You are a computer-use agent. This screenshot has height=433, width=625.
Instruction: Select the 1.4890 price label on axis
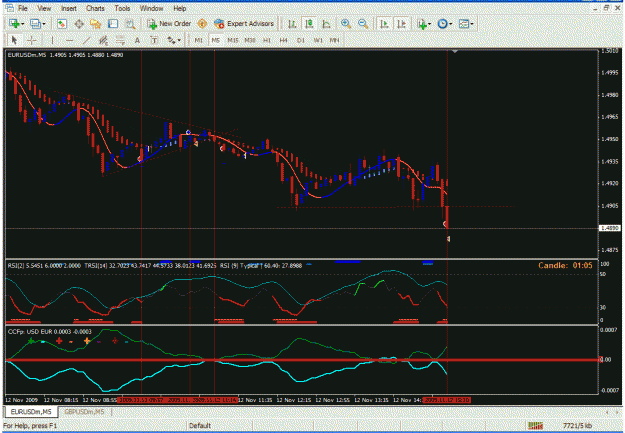(x=610, y=228)
